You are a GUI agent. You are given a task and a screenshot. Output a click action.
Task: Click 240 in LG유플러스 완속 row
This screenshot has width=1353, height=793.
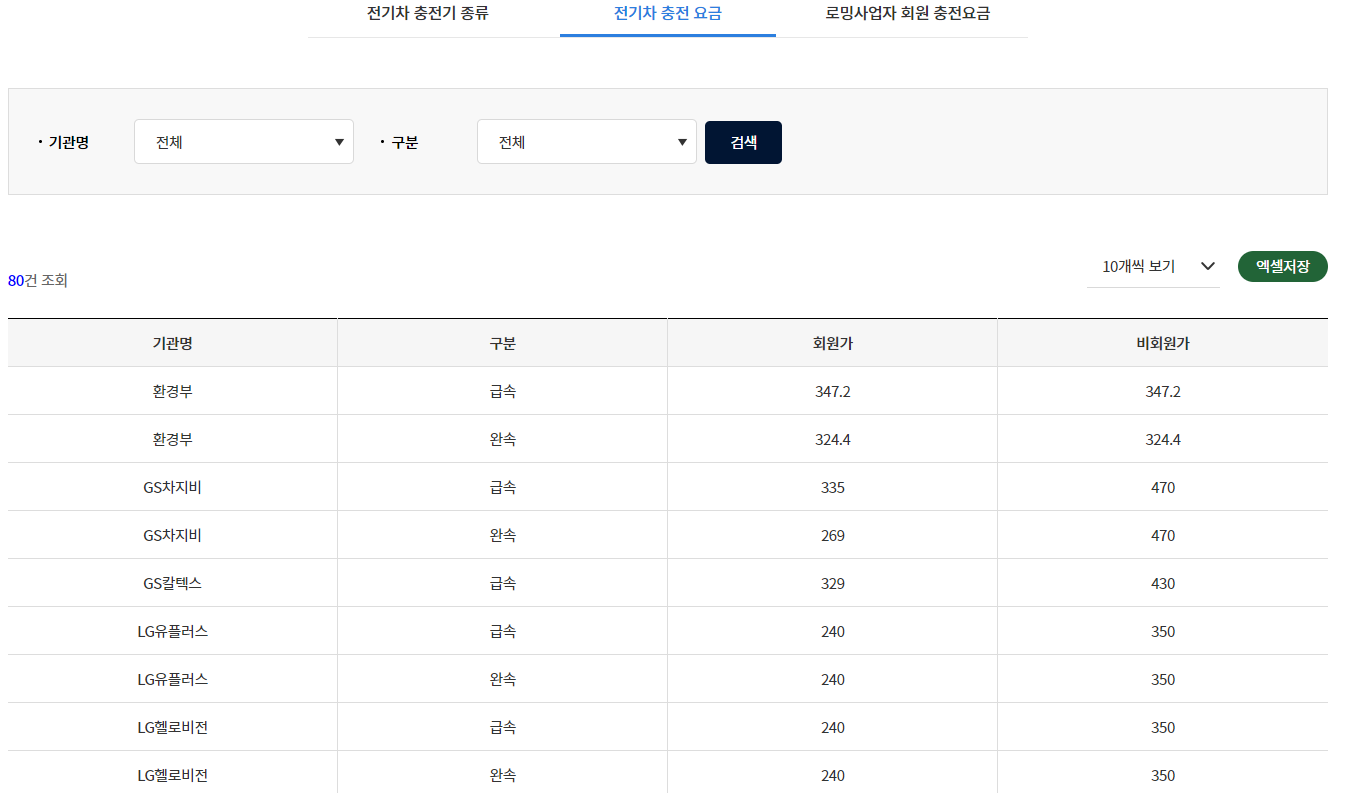[833, 679]
